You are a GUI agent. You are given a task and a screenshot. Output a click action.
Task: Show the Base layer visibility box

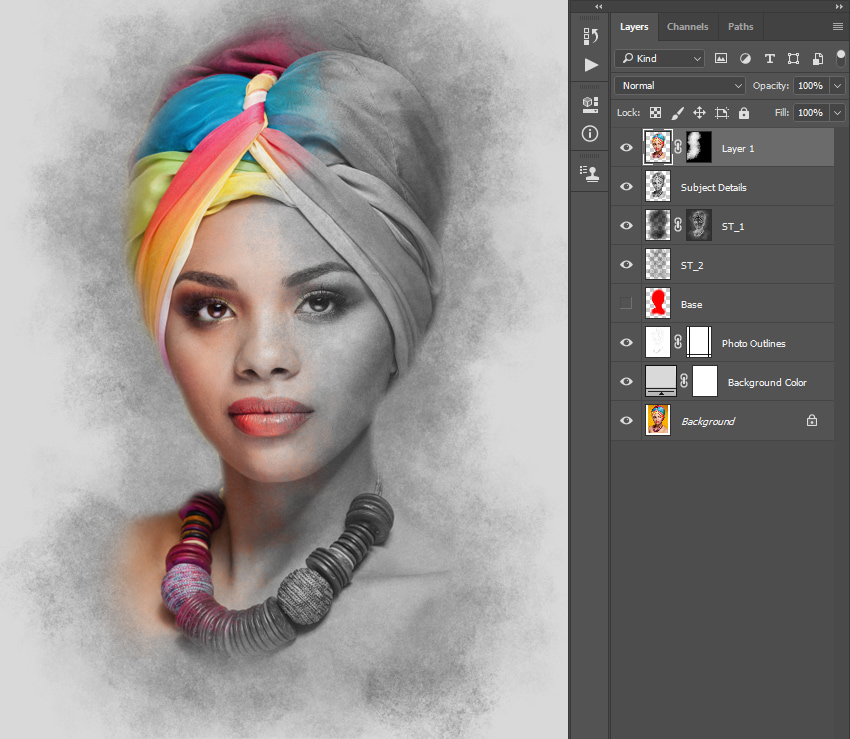tap(626, 303)
